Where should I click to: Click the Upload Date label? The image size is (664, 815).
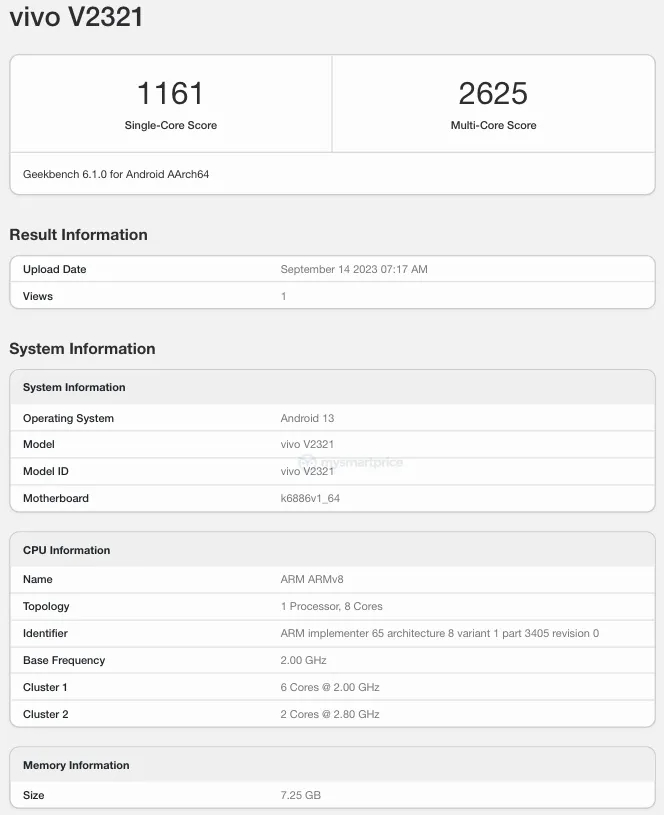55,269
